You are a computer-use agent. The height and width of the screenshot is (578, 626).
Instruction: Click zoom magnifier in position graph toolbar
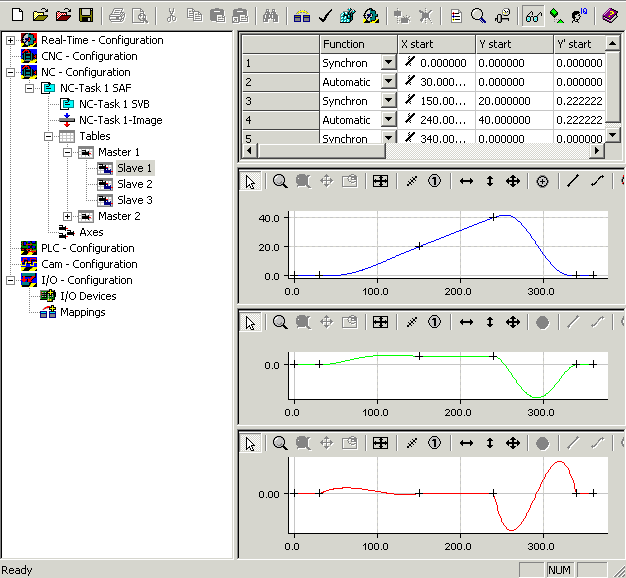tap(280, 182)
